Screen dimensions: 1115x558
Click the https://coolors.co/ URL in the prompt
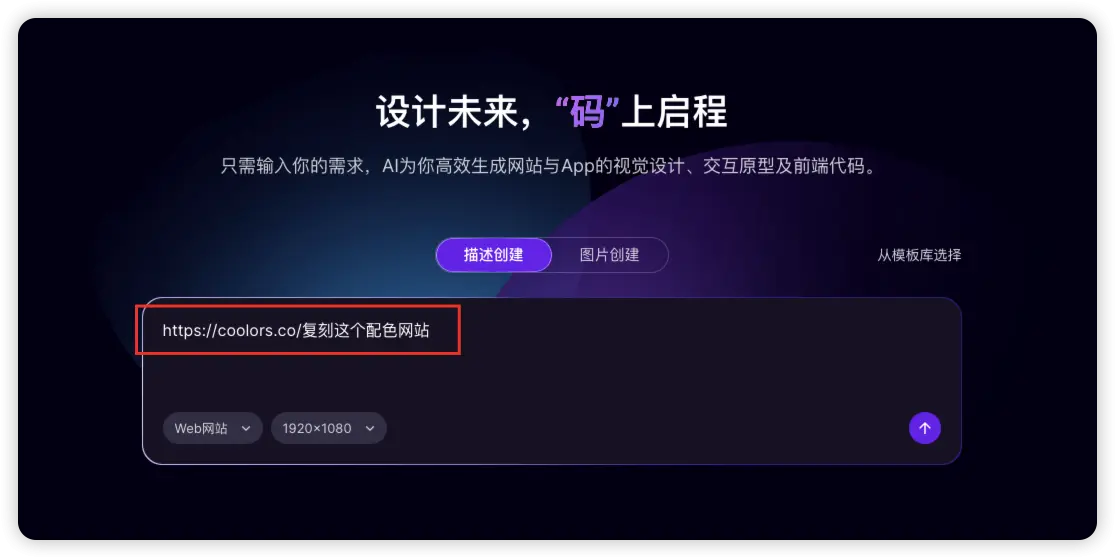(232, 331)
